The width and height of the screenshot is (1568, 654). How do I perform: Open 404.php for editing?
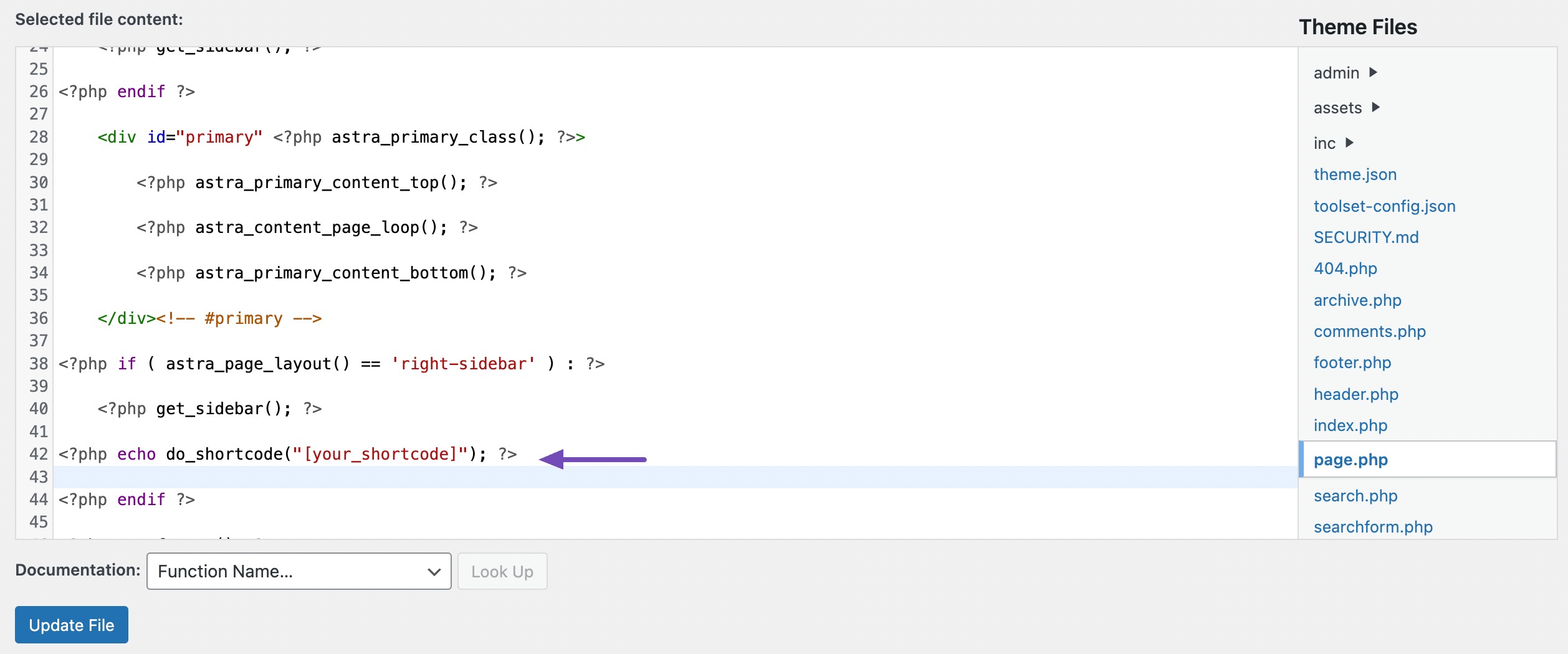tap(1345, 268)
